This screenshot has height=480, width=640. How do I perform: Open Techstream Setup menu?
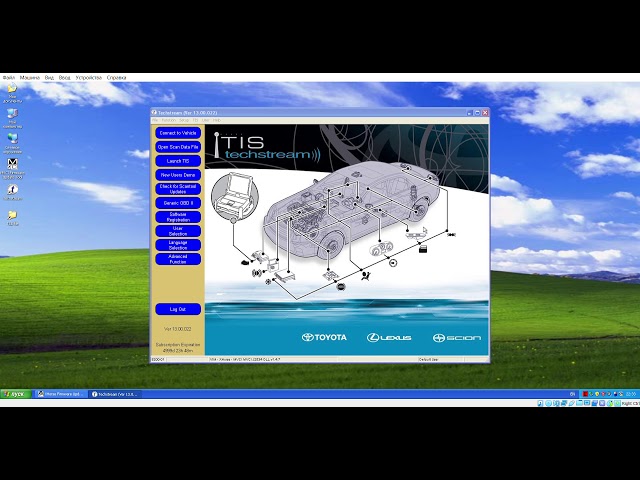(184, 120)
